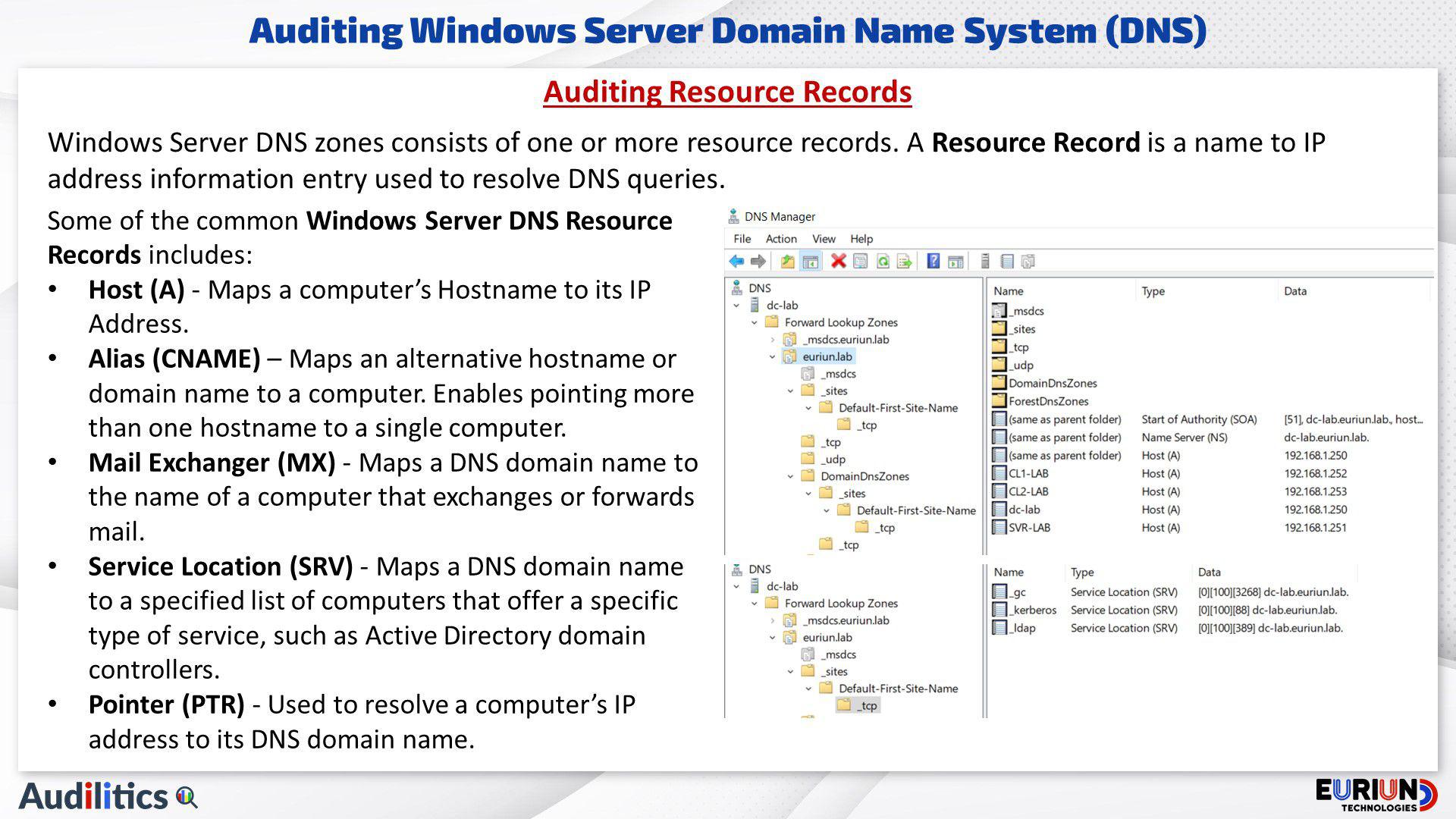Select the euriun.lab zone in top tree
This screenshot has width=1456, height=819.
point(827,356)
